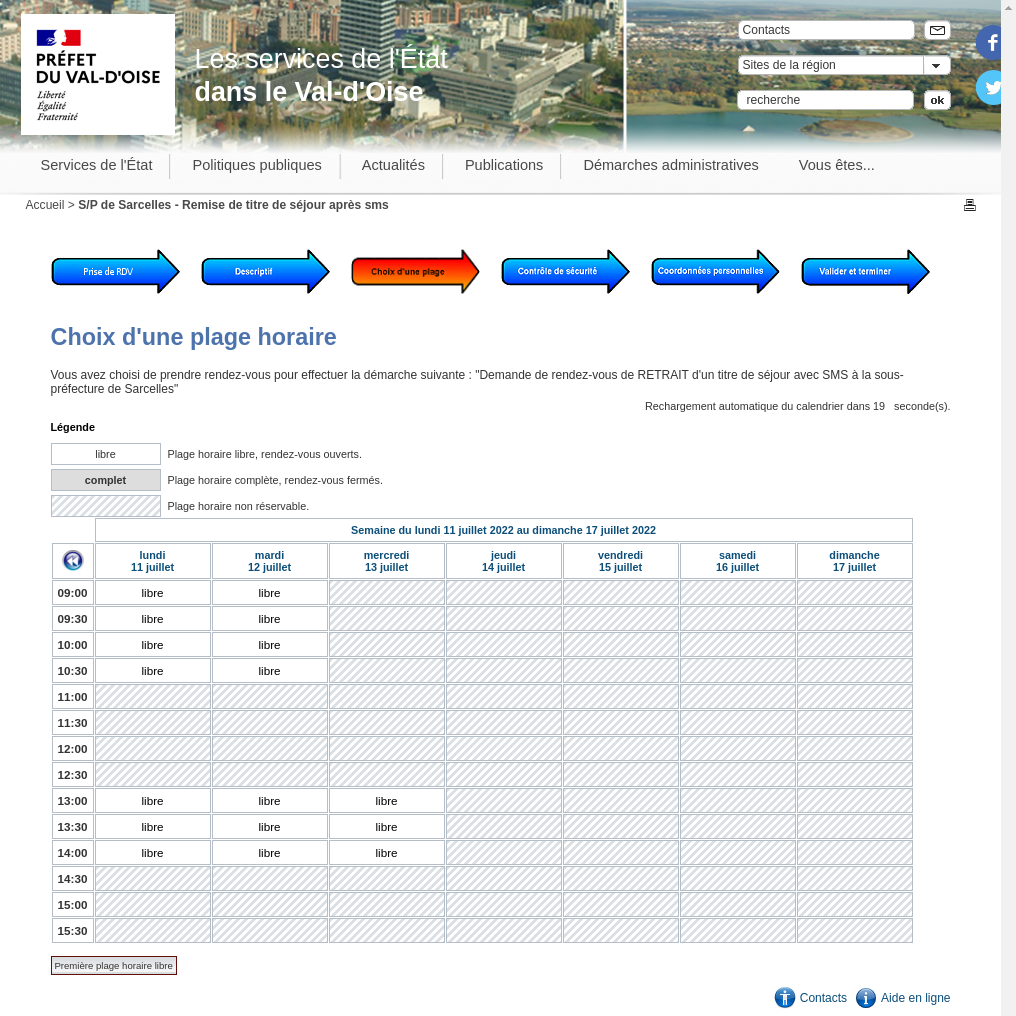This screenshot has width=1016, height=1016.
Task: Select libre slot mercredi 13:30
Action: 387,827
